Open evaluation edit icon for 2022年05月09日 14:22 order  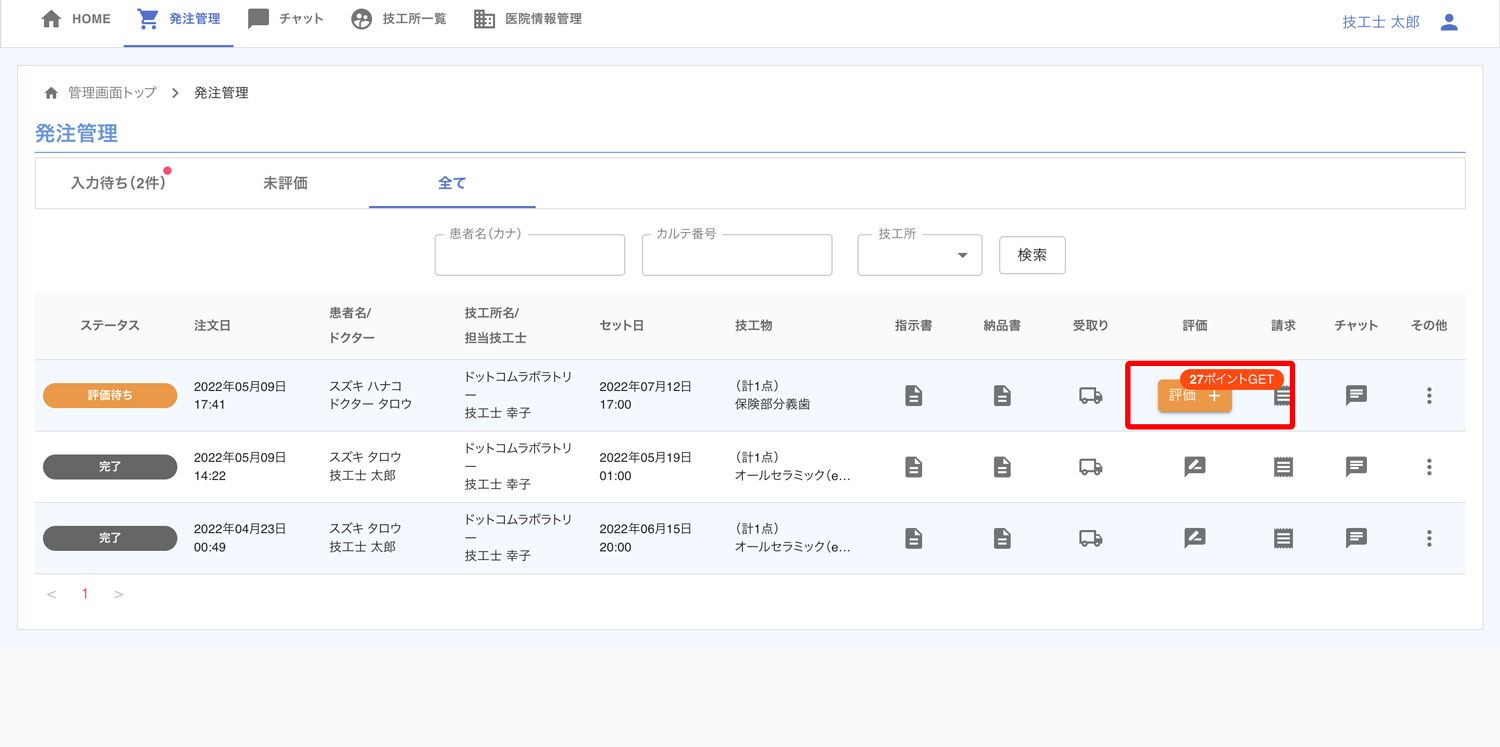point(1194,467)
